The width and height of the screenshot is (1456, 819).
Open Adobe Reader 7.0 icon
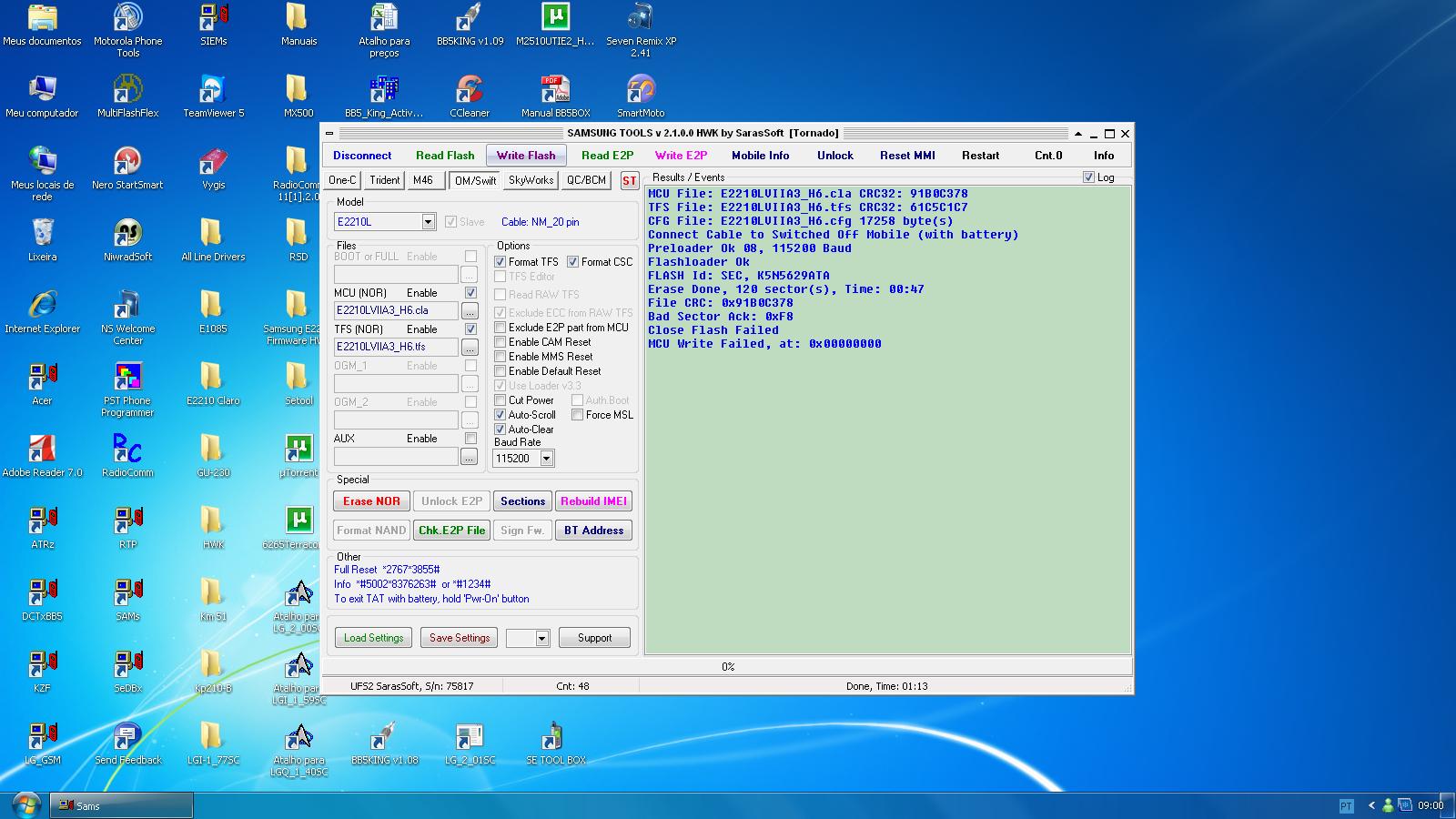(42, 456)
